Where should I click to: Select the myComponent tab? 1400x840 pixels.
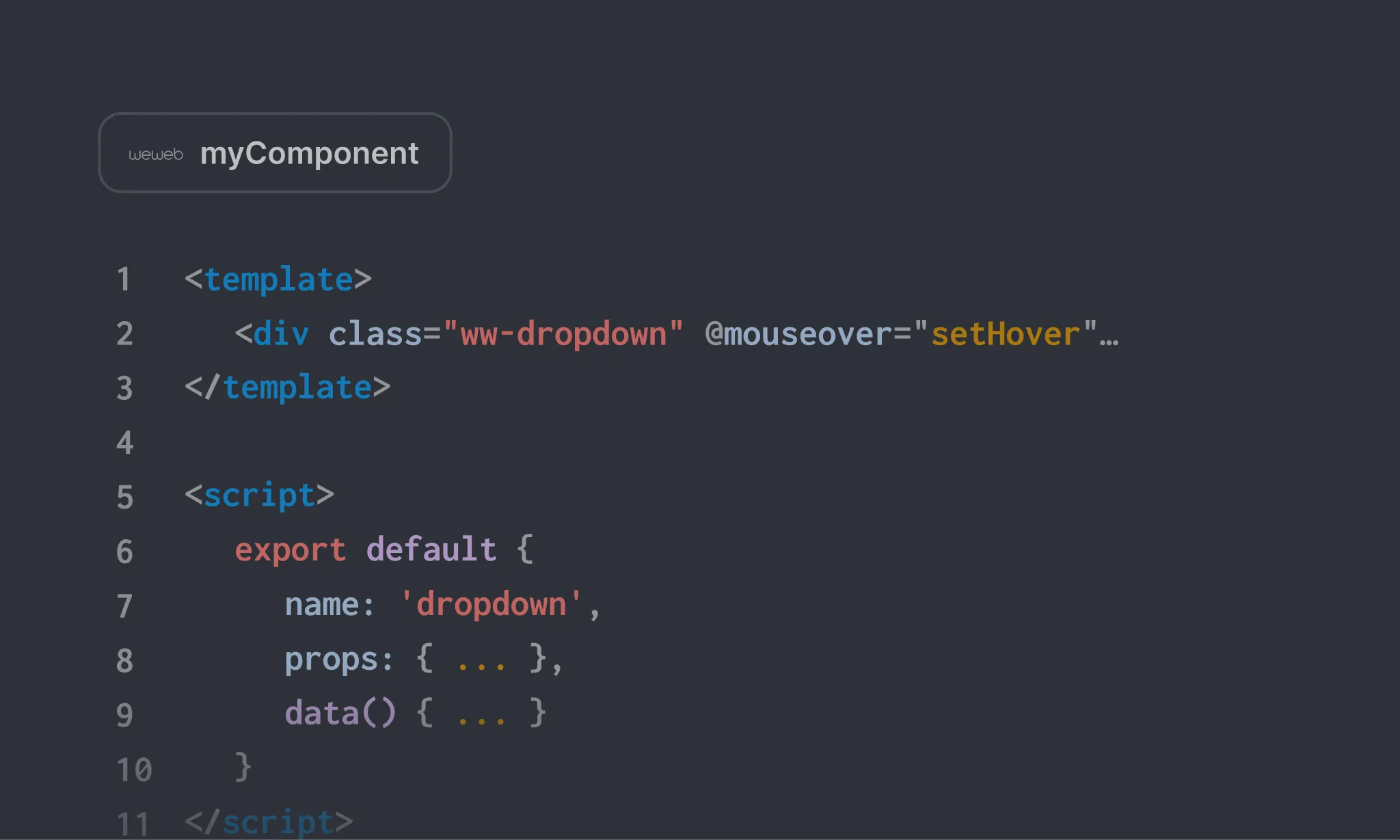point(309,153)
